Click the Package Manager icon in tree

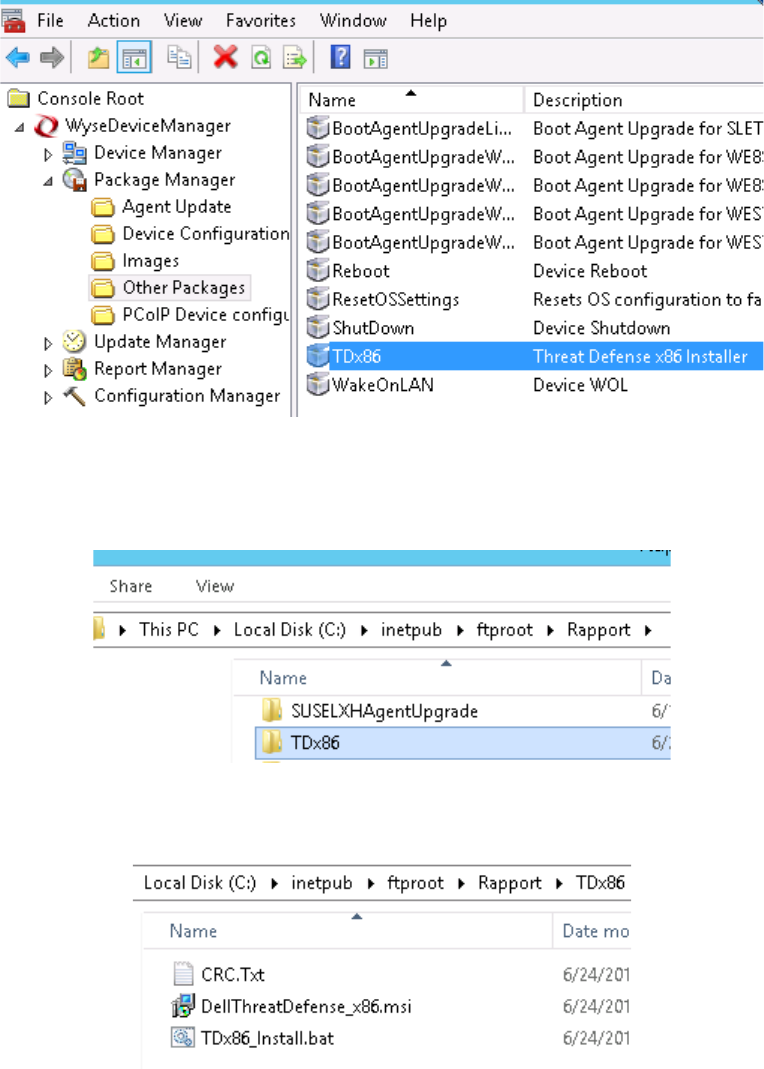pos(74,180)
